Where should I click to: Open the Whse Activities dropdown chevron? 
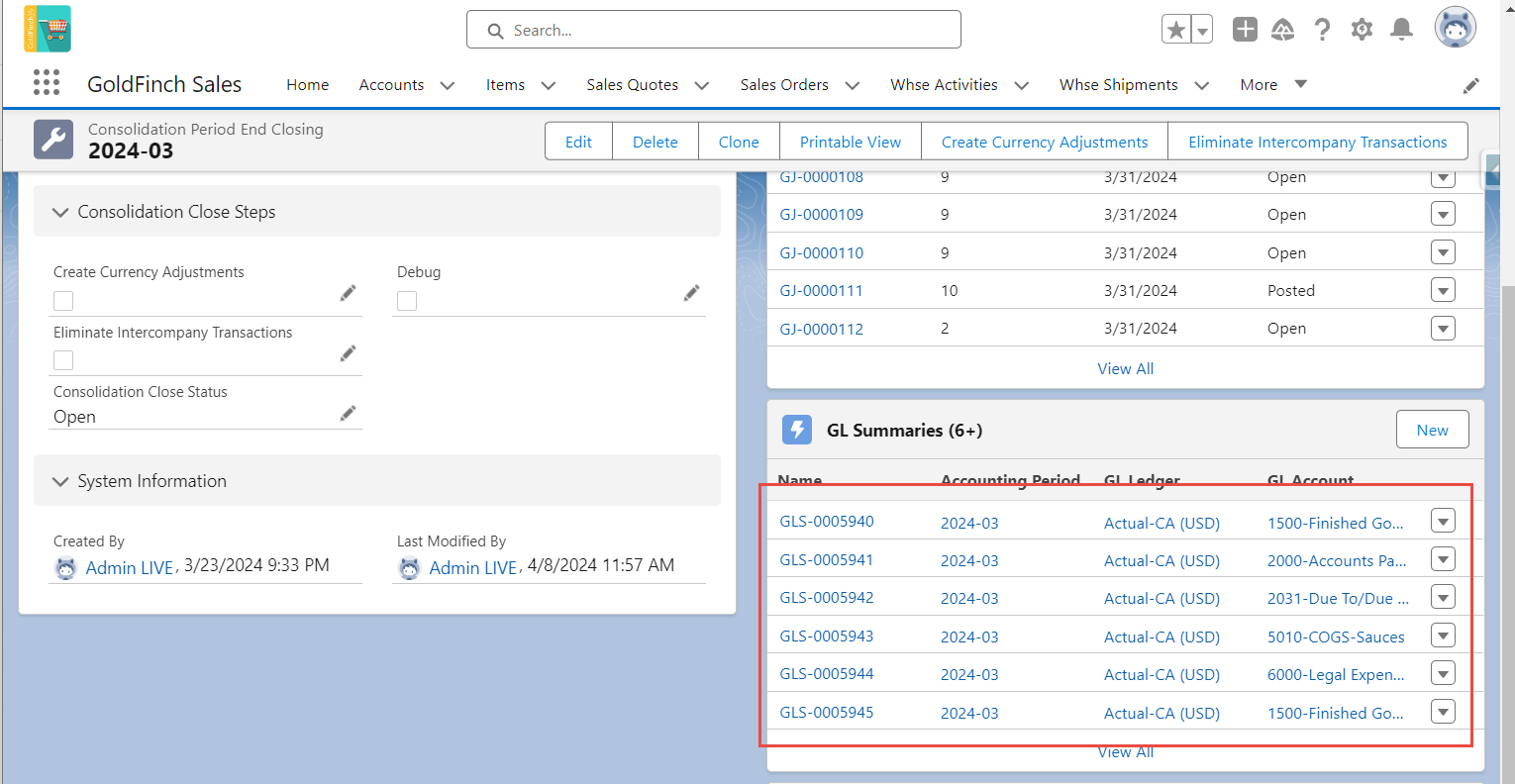1022,86
